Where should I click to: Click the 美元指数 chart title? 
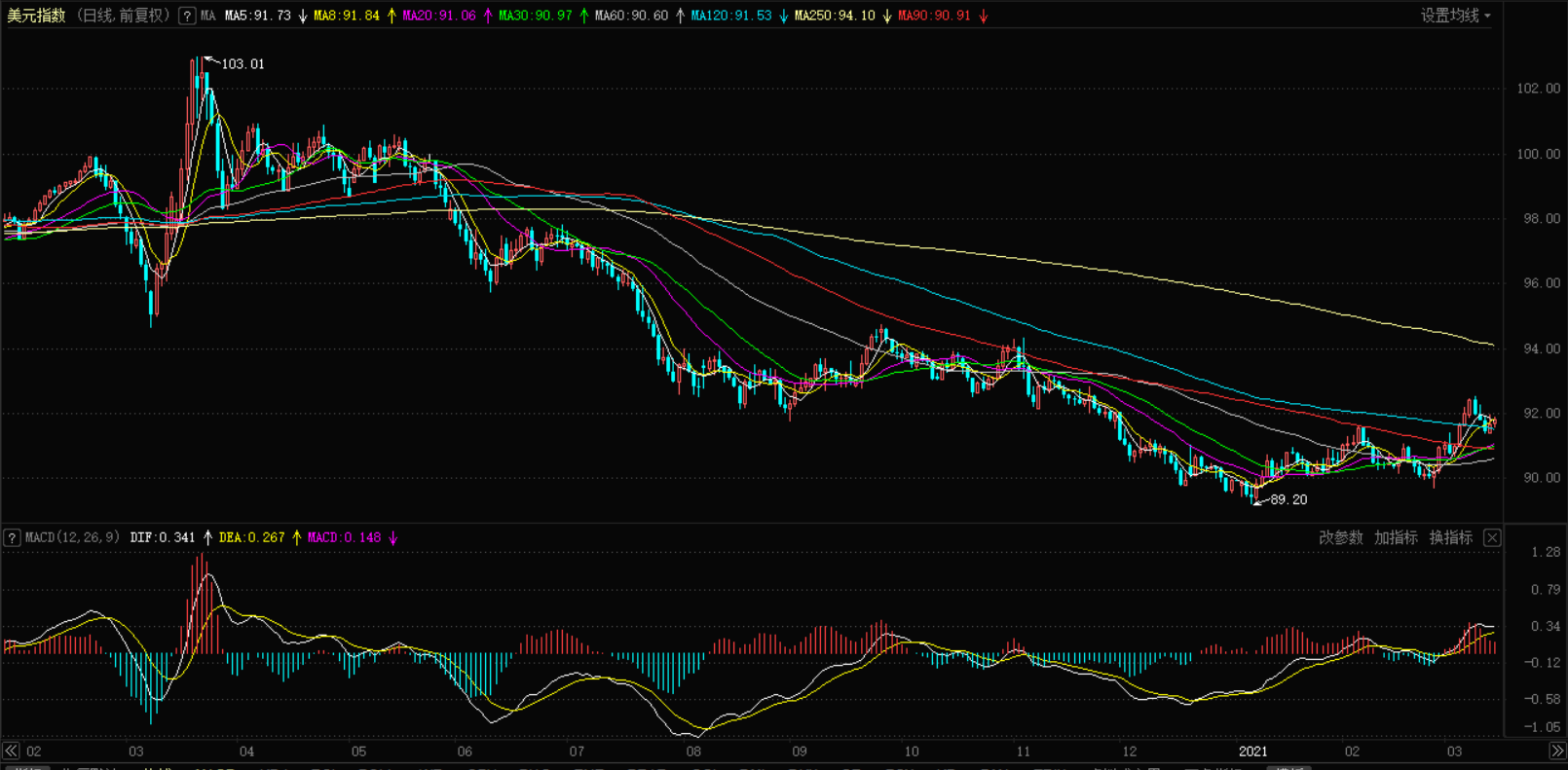(x=36, y=16)
